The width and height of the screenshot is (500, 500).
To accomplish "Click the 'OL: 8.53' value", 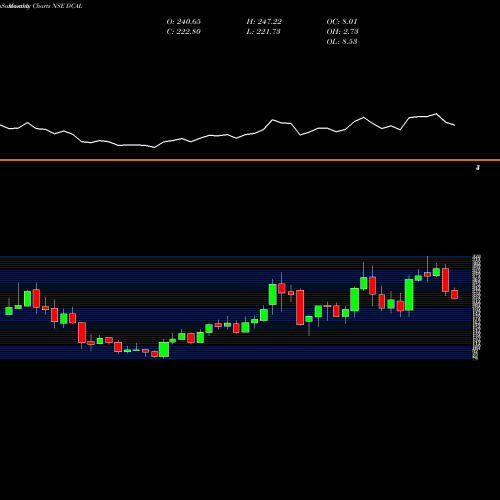I will pyautogui.click(x=342, y=42).
